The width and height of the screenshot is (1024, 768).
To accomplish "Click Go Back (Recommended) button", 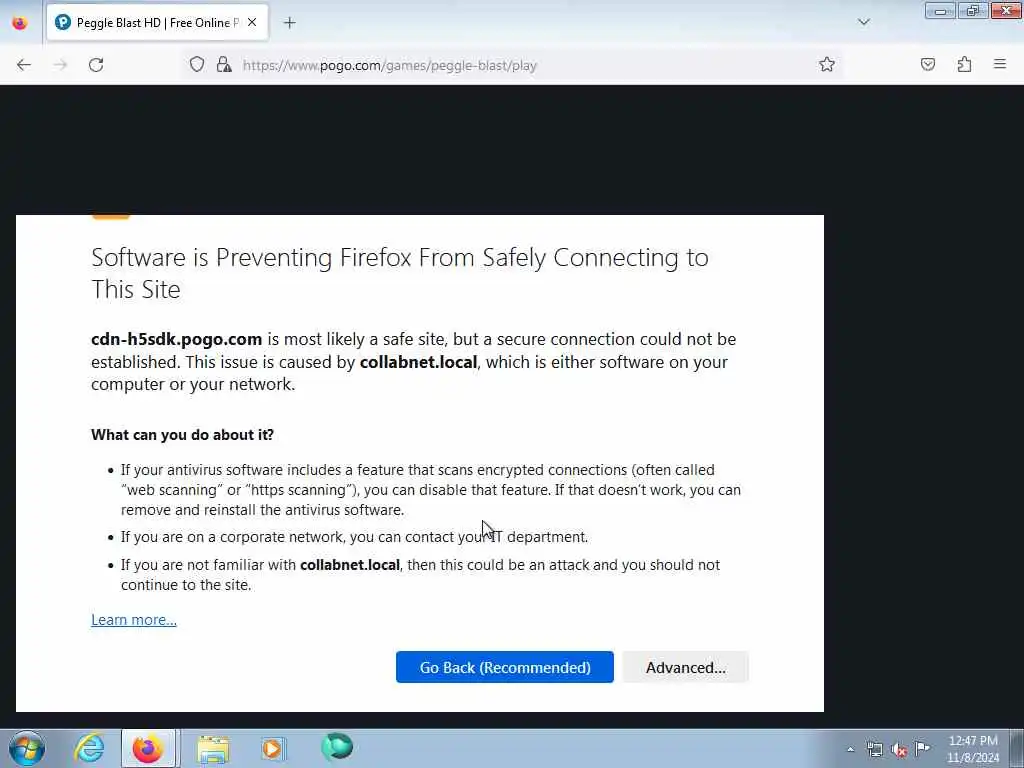I will 504,667.
